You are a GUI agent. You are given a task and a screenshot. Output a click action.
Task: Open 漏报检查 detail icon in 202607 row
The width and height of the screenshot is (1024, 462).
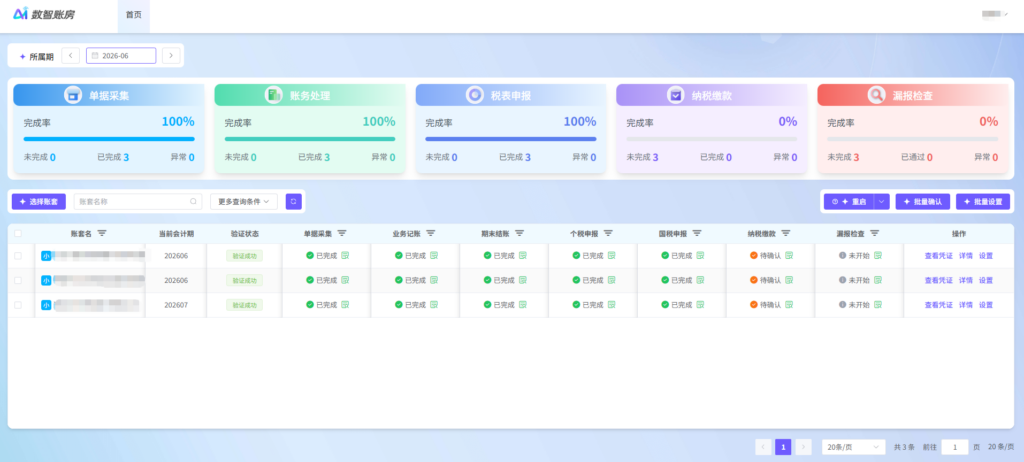(x=878, y=305)
